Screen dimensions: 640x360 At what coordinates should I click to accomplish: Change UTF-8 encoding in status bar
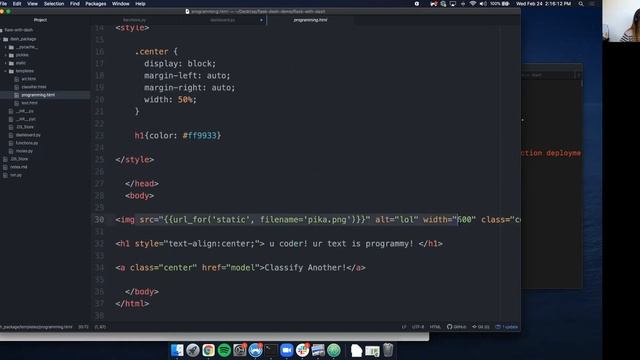[418, 327]
